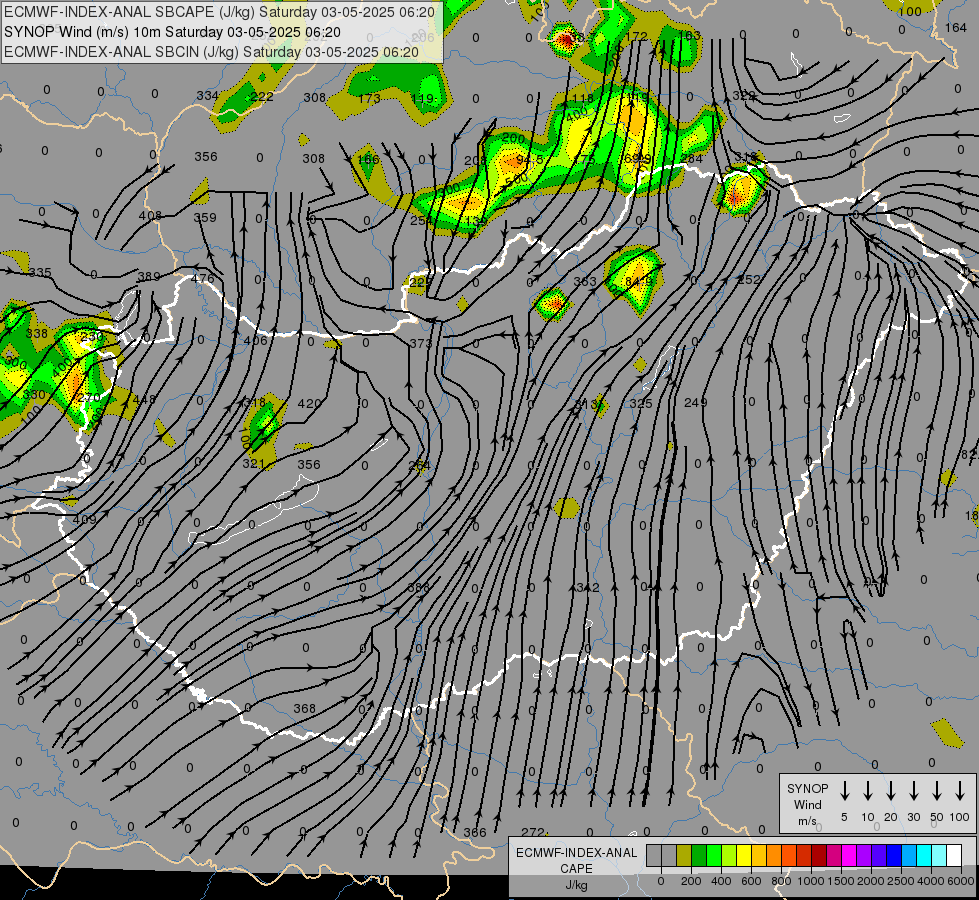The image size is (979, 900).
Task: Click the 20 m/s wind arrow symbol
Action: pyautogui.click(x=890, y=791)
